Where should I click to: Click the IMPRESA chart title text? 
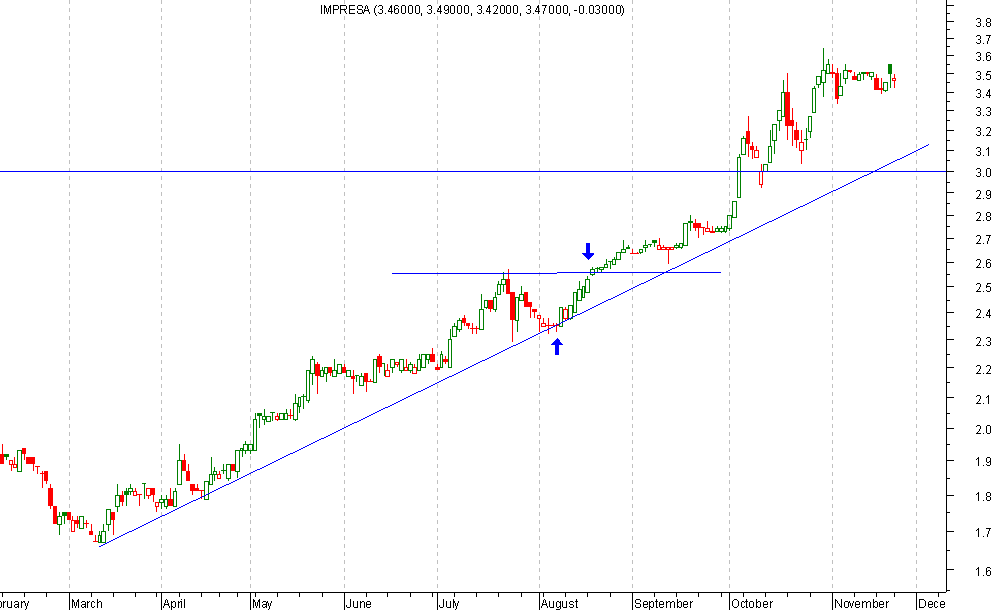click(472, 10)
